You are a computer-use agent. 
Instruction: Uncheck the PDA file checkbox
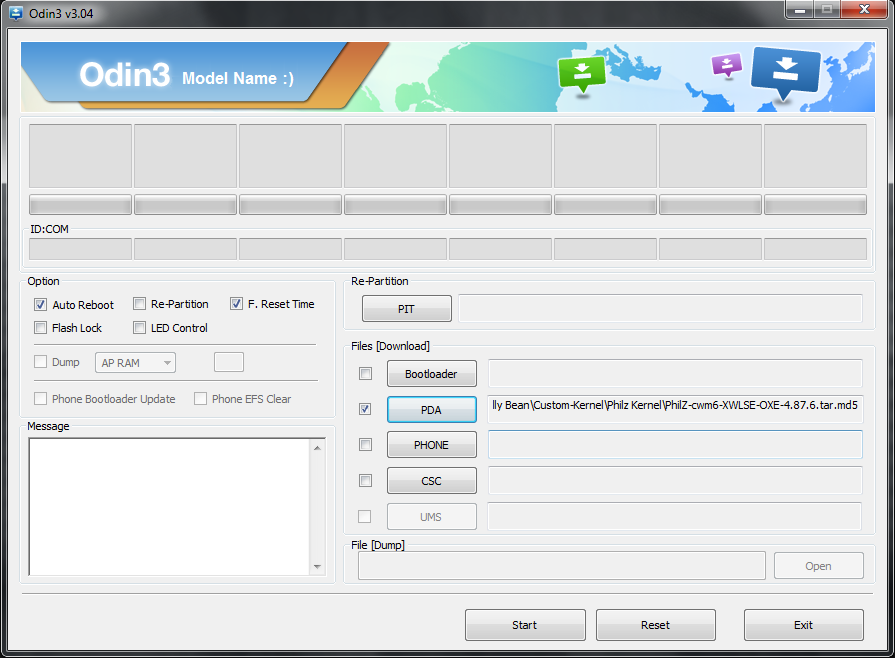(365, 409)
